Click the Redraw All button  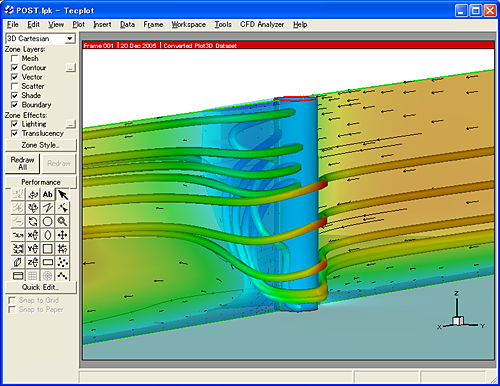22,163
